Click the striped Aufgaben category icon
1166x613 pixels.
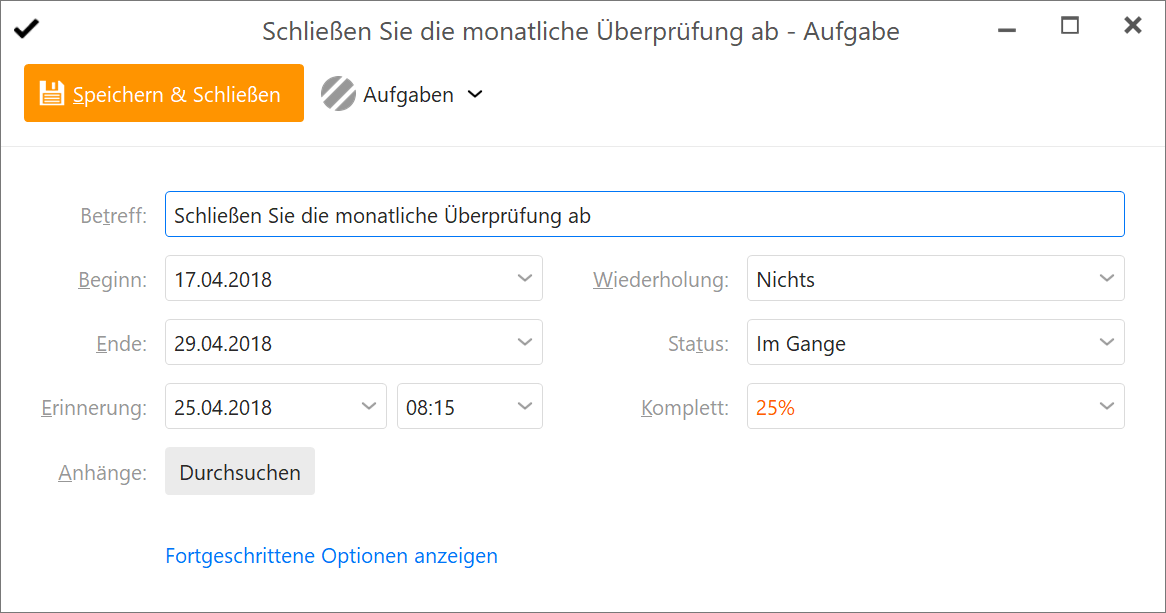[338, 94]
